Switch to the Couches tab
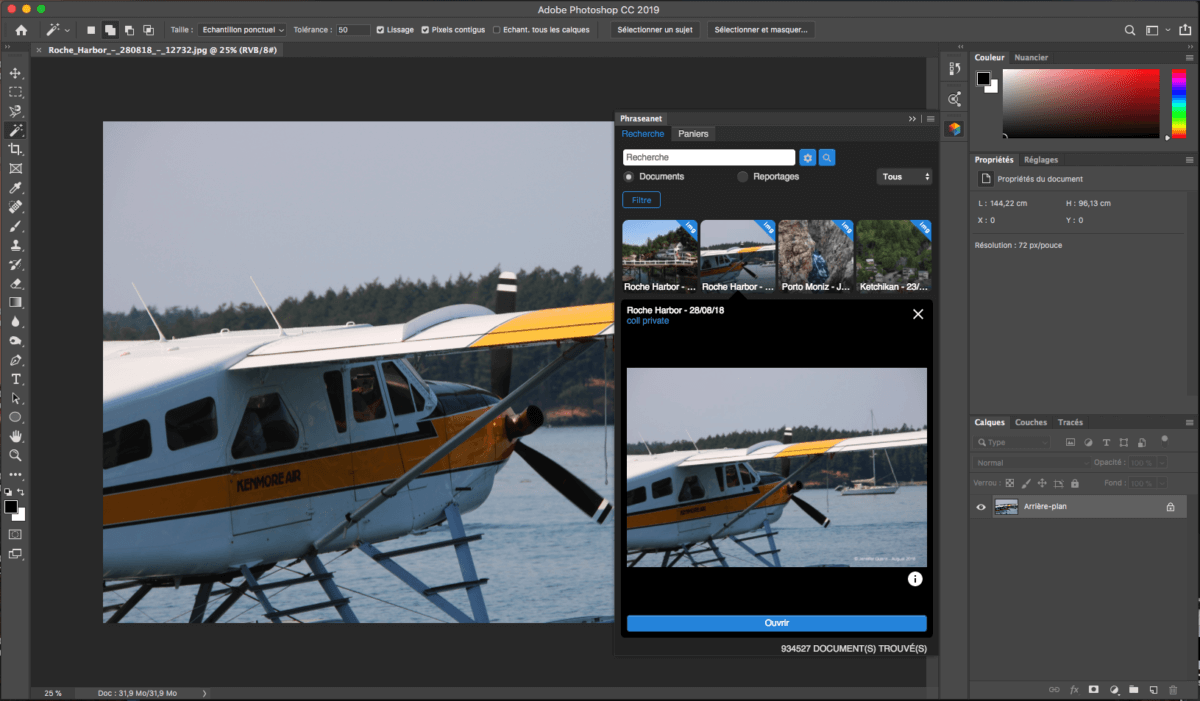Viewport: 1200px width, 701px height. (x=1031, y=422)
